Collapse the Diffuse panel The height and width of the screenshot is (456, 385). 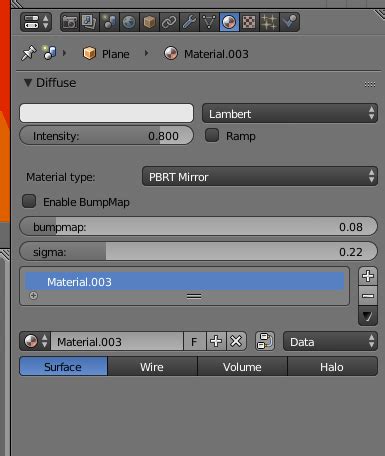[28, 83]
